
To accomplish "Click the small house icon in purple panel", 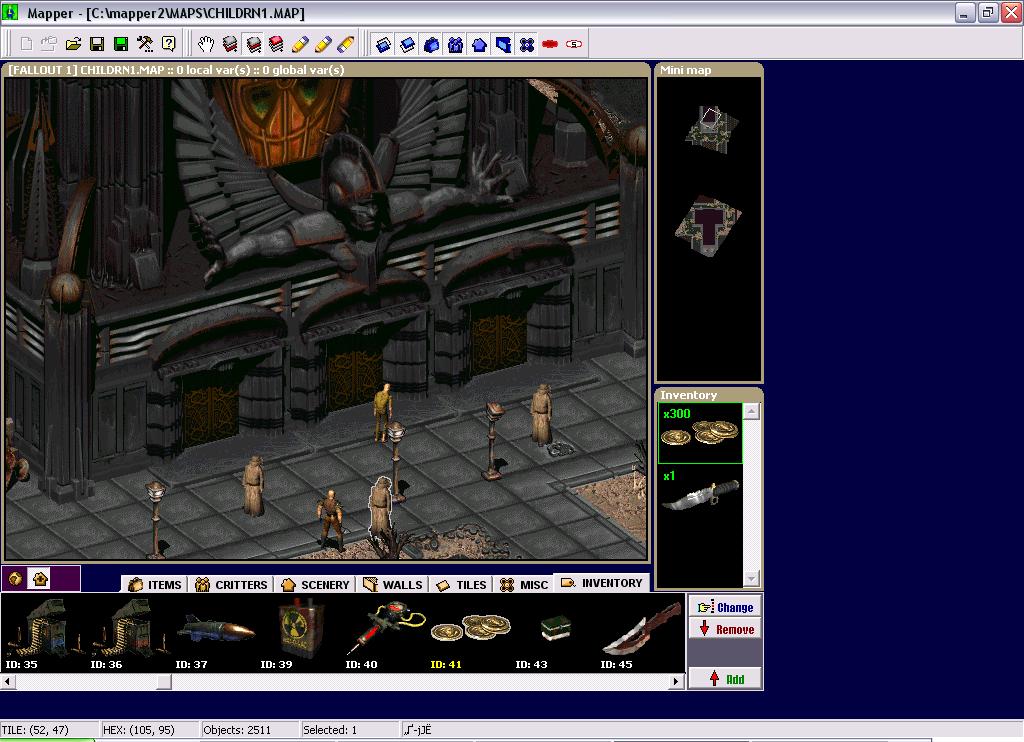I will click(40, 578).
